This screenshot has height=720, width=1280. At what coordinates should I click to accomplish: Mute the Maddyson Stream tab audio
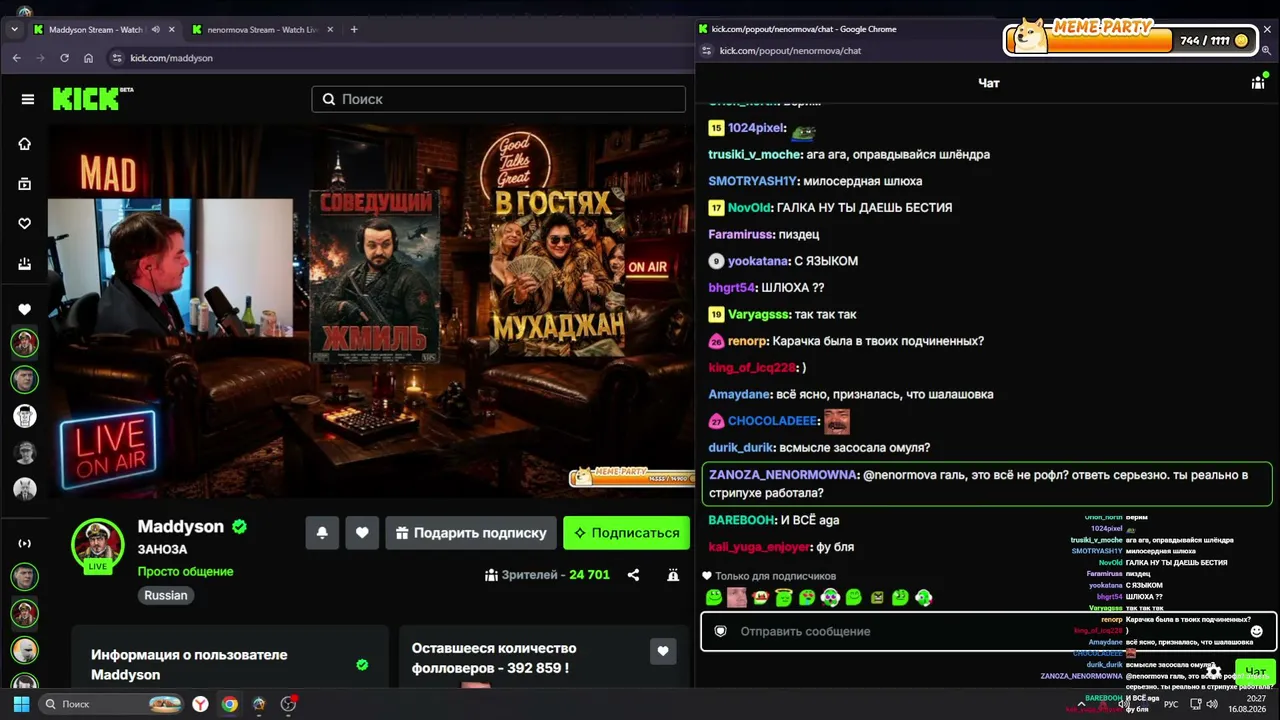[x=155, y=30]
